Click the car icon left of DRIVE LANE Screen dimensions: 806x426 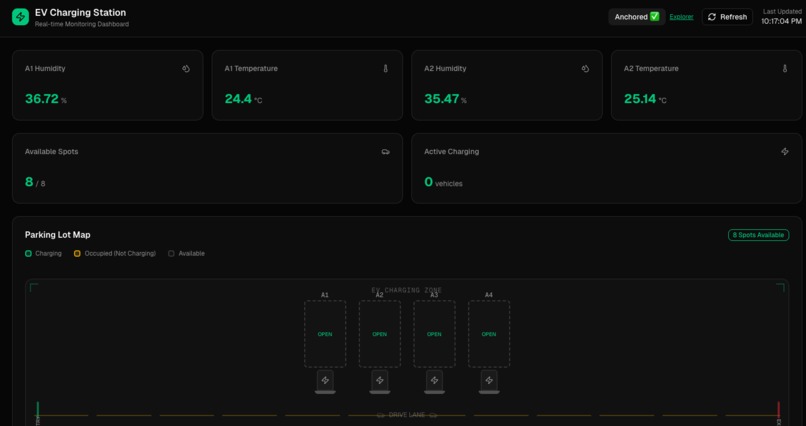(x=381, y=415)
